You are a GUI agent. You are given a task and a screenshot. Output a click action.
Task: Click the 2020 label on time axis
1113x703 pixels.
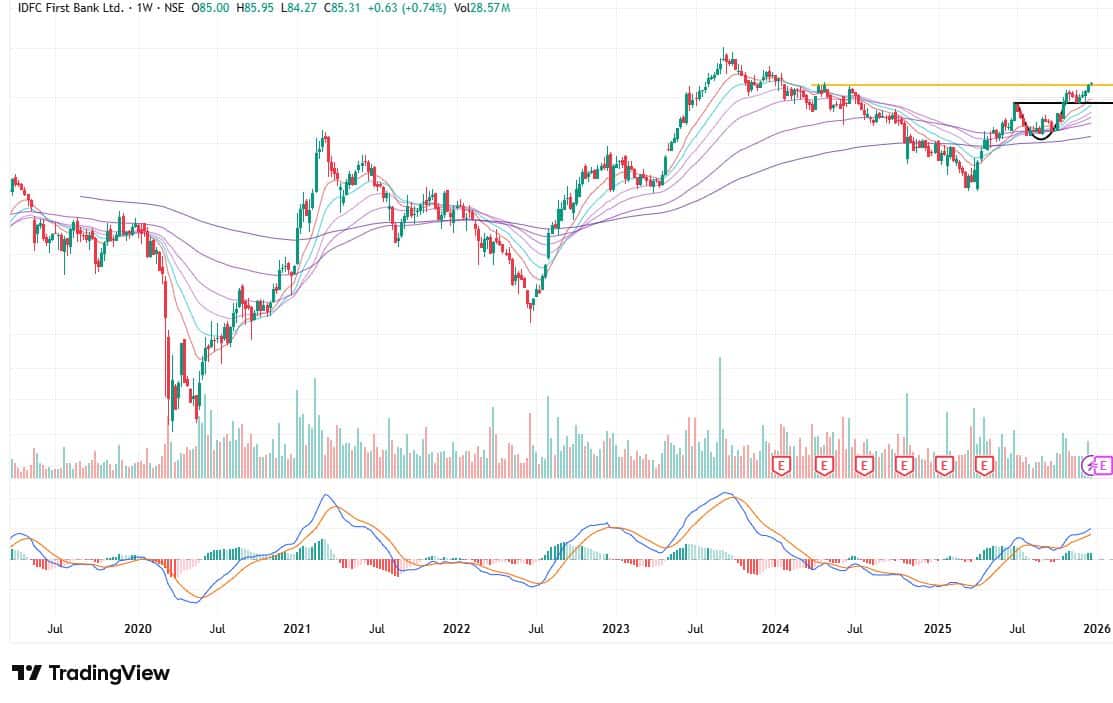pos(138,628)
